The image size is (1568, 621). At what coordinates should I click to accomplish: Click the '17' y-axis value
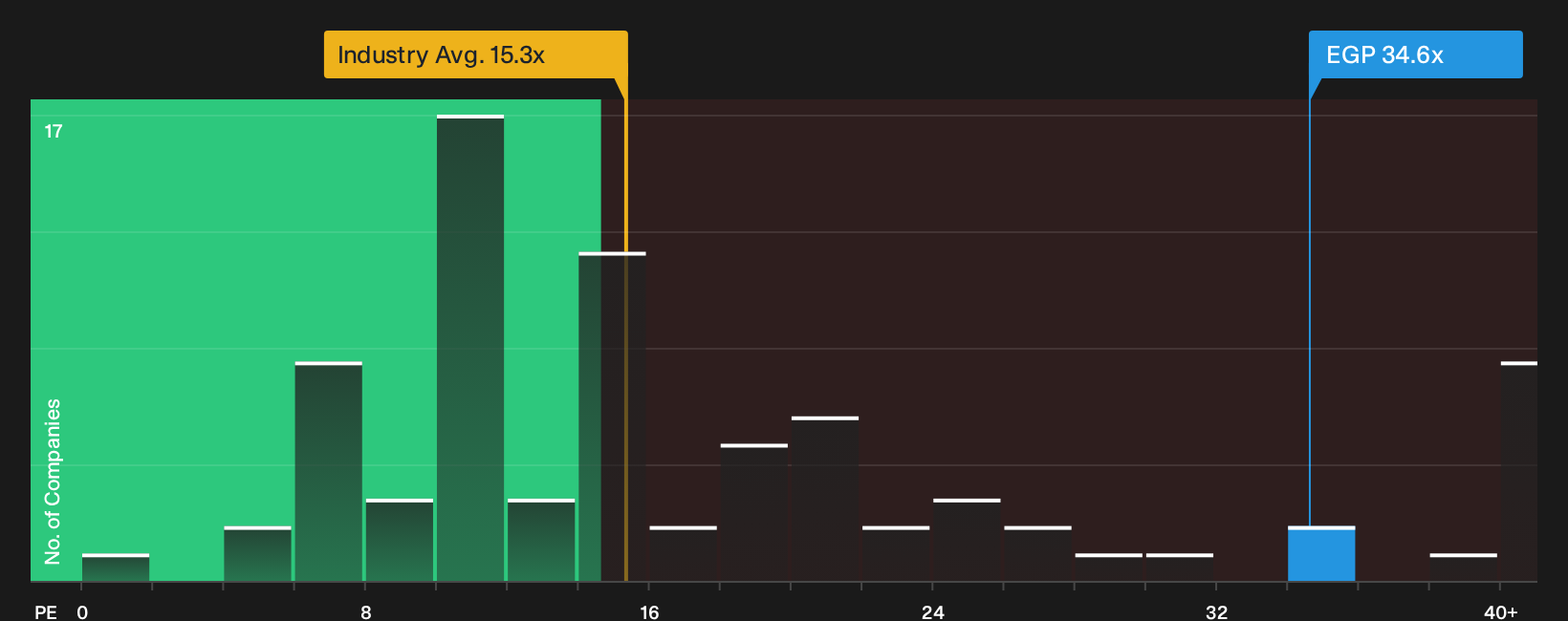coord(54,131)
